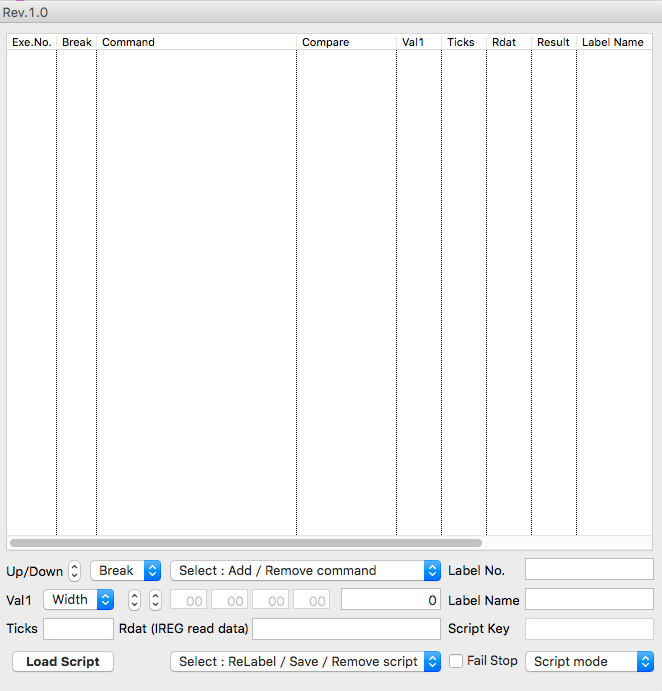
Task: Click the Up/Down stepper
Action: (74, 571)
